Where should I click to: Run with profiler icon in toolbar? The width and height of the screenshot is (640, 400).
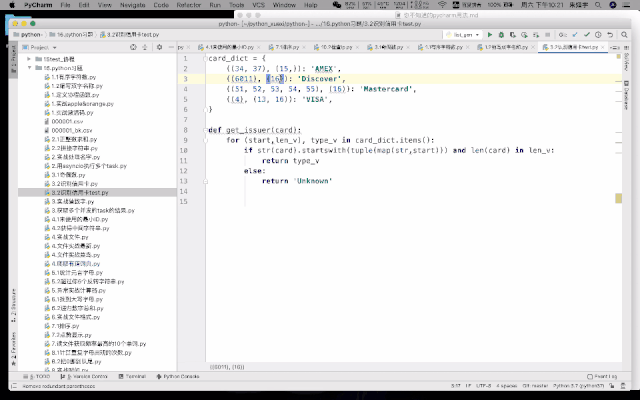[524, 35]
